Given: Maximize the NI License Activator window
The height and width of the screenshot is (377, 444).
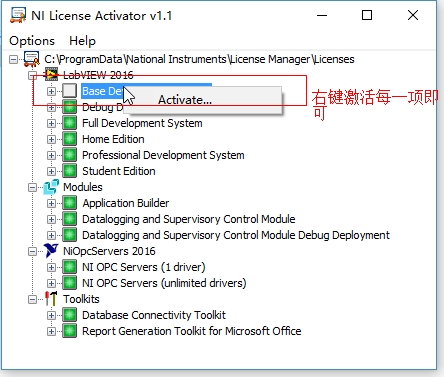Looking at the screenshot, I should (x=367, y=15).
